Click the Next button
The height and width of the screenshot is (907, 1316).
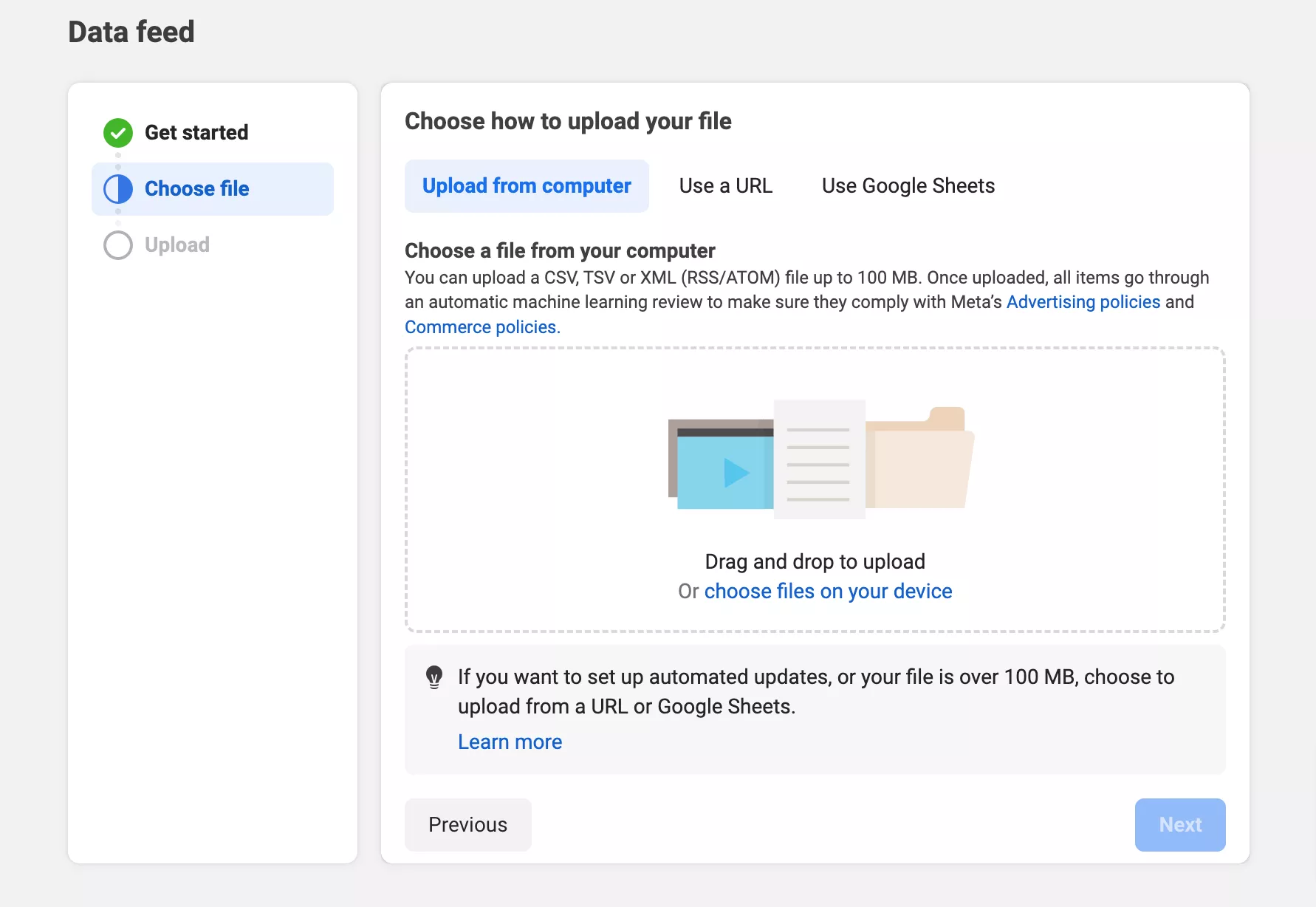click(1180, 825)
